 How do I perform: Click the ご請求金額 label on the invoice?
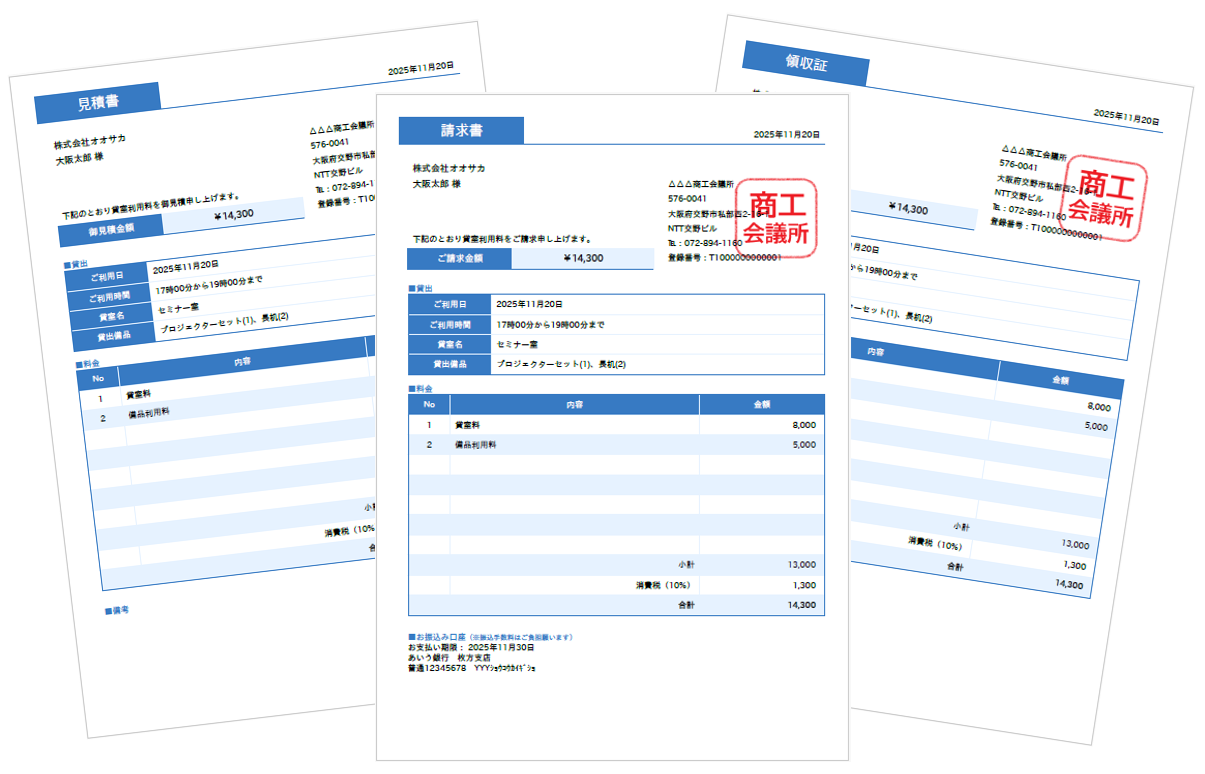click(x=459, y=259)
